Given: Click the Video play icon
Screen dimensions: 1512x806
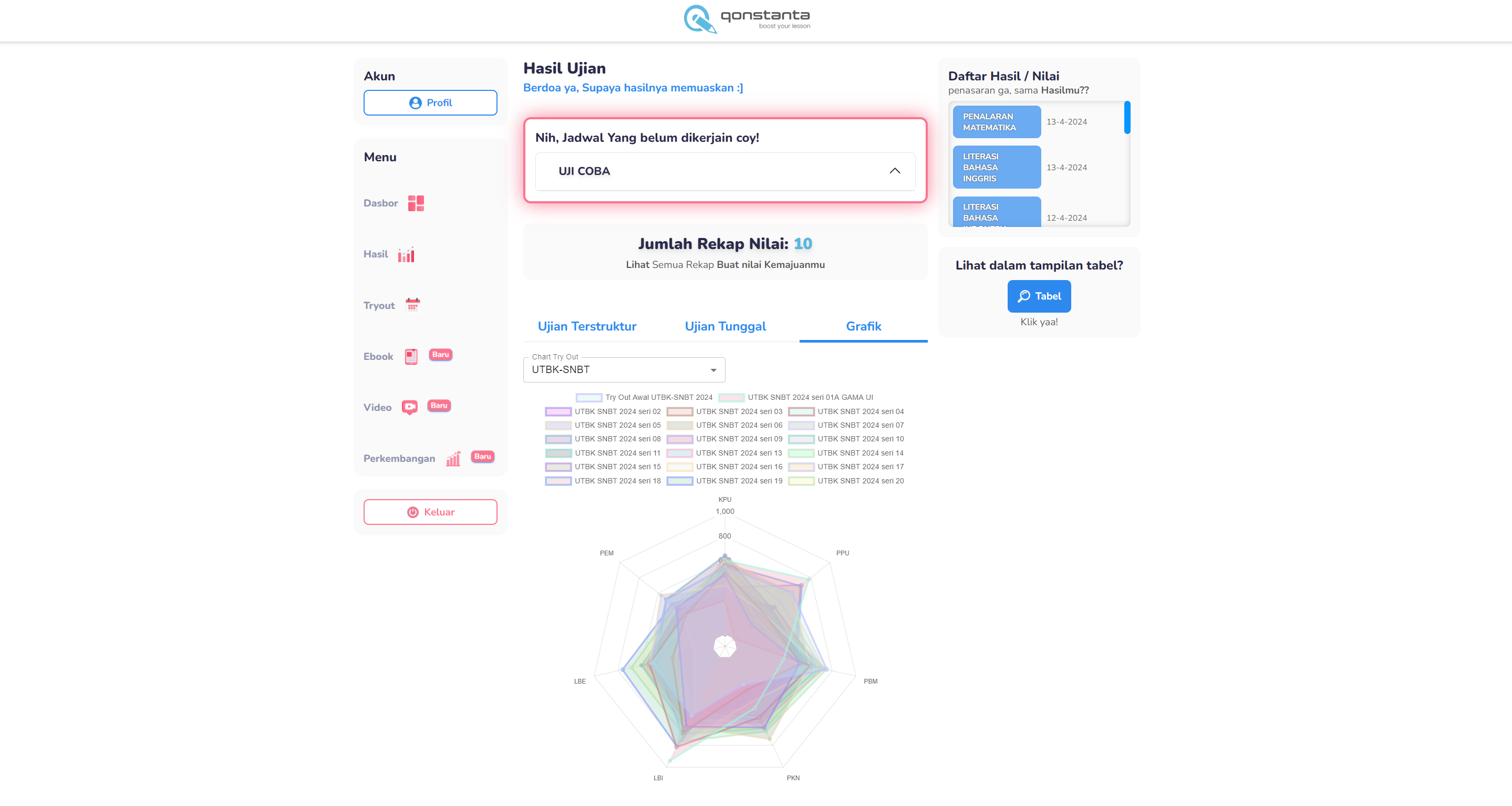Looking at the screenshot, I should tap(409, 407).
